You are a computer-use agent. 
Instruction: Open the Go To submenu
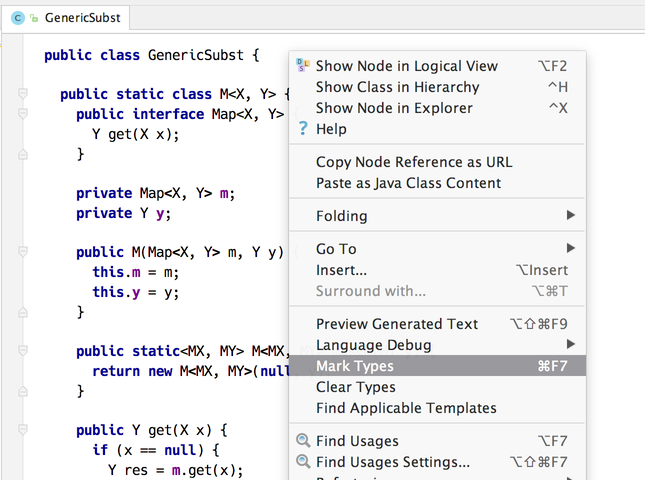(438, 249)
